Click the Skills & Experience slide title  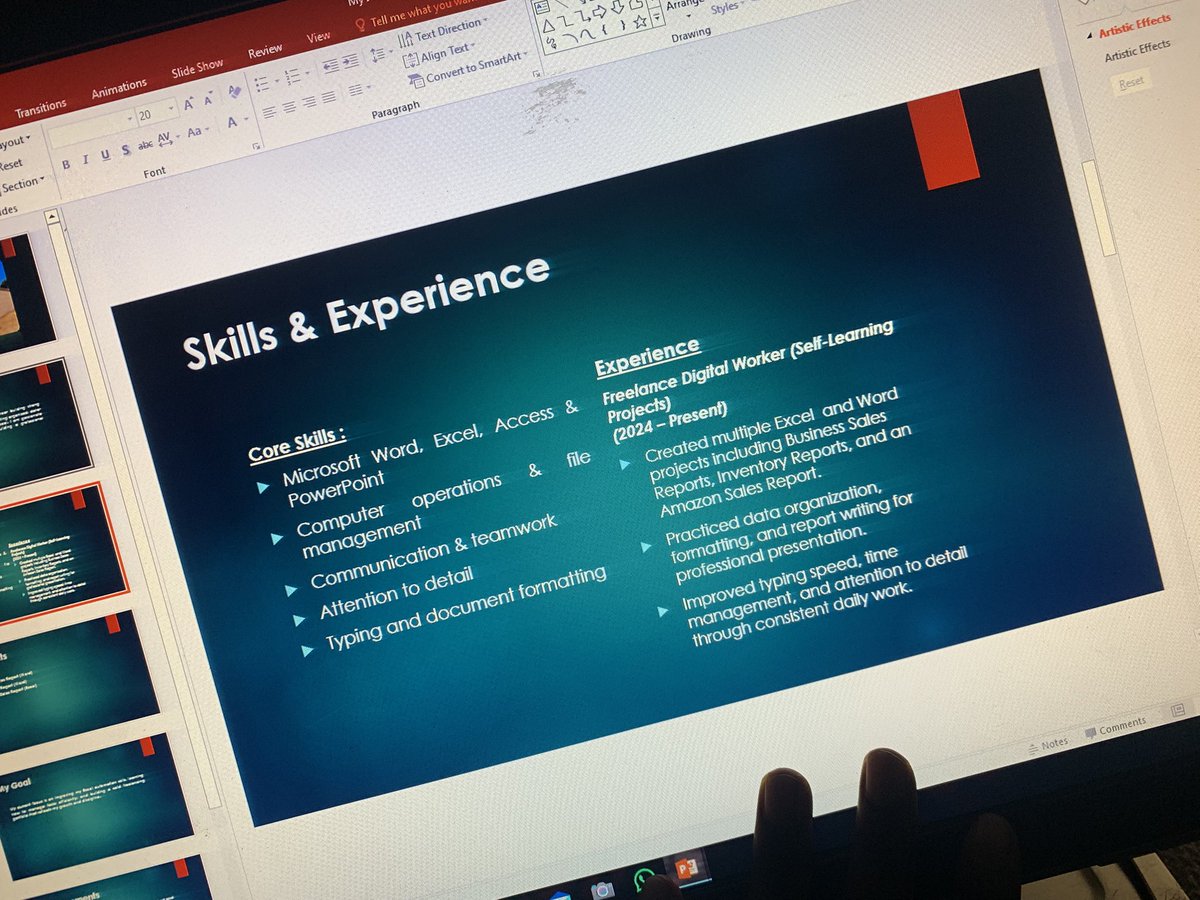click(366, 313)
